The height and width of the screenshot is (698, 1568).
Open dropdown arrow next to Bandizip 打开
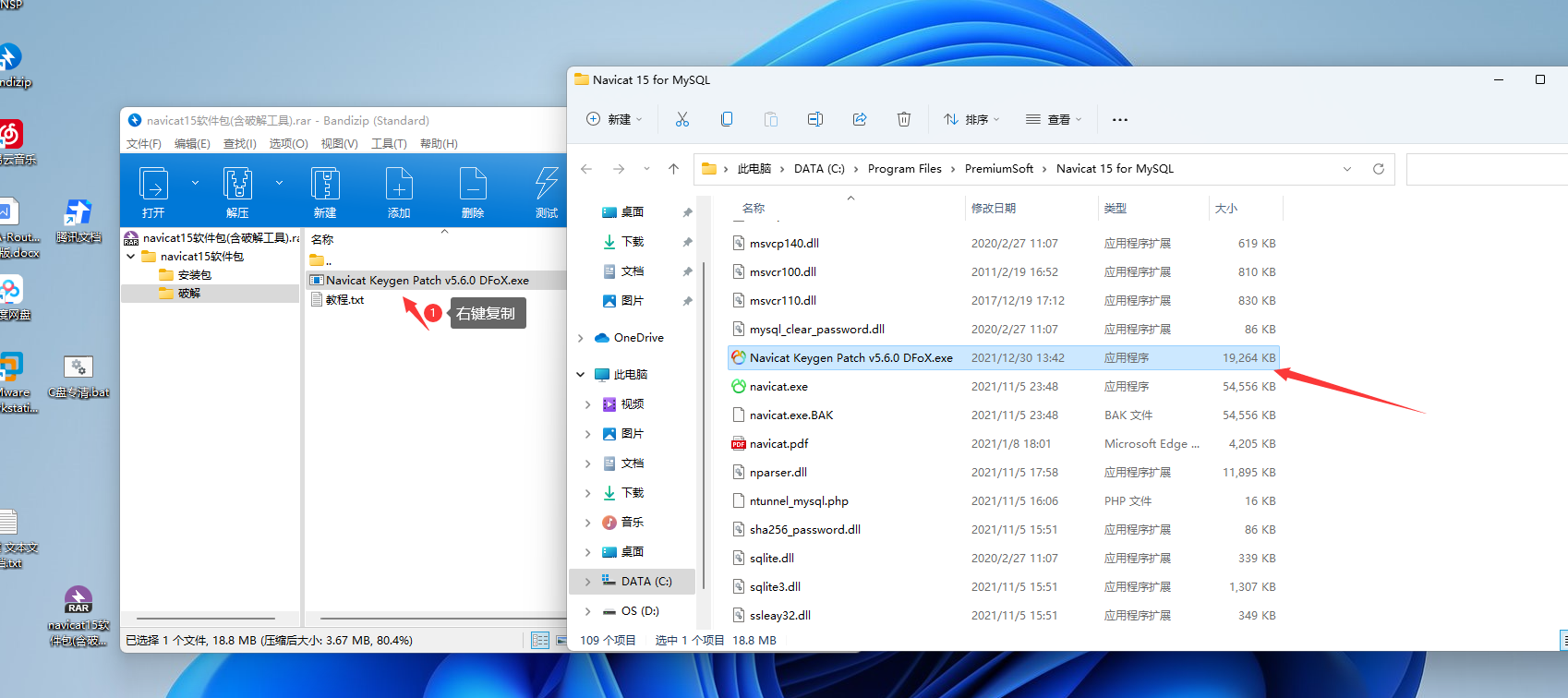point(195,183)
